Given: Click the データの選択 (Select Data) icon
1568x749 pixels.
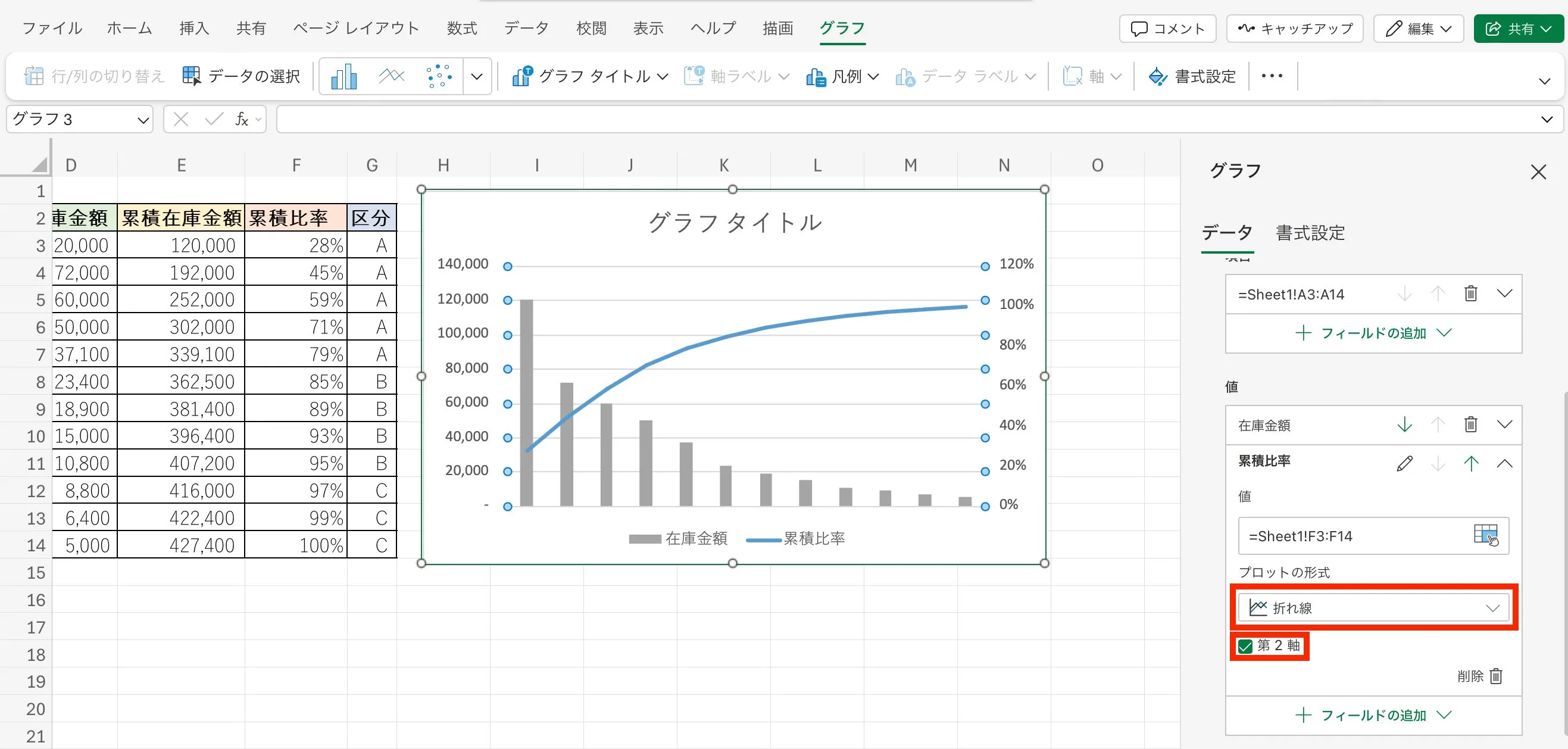Looking at the screenshot, I should click(192, 76).
